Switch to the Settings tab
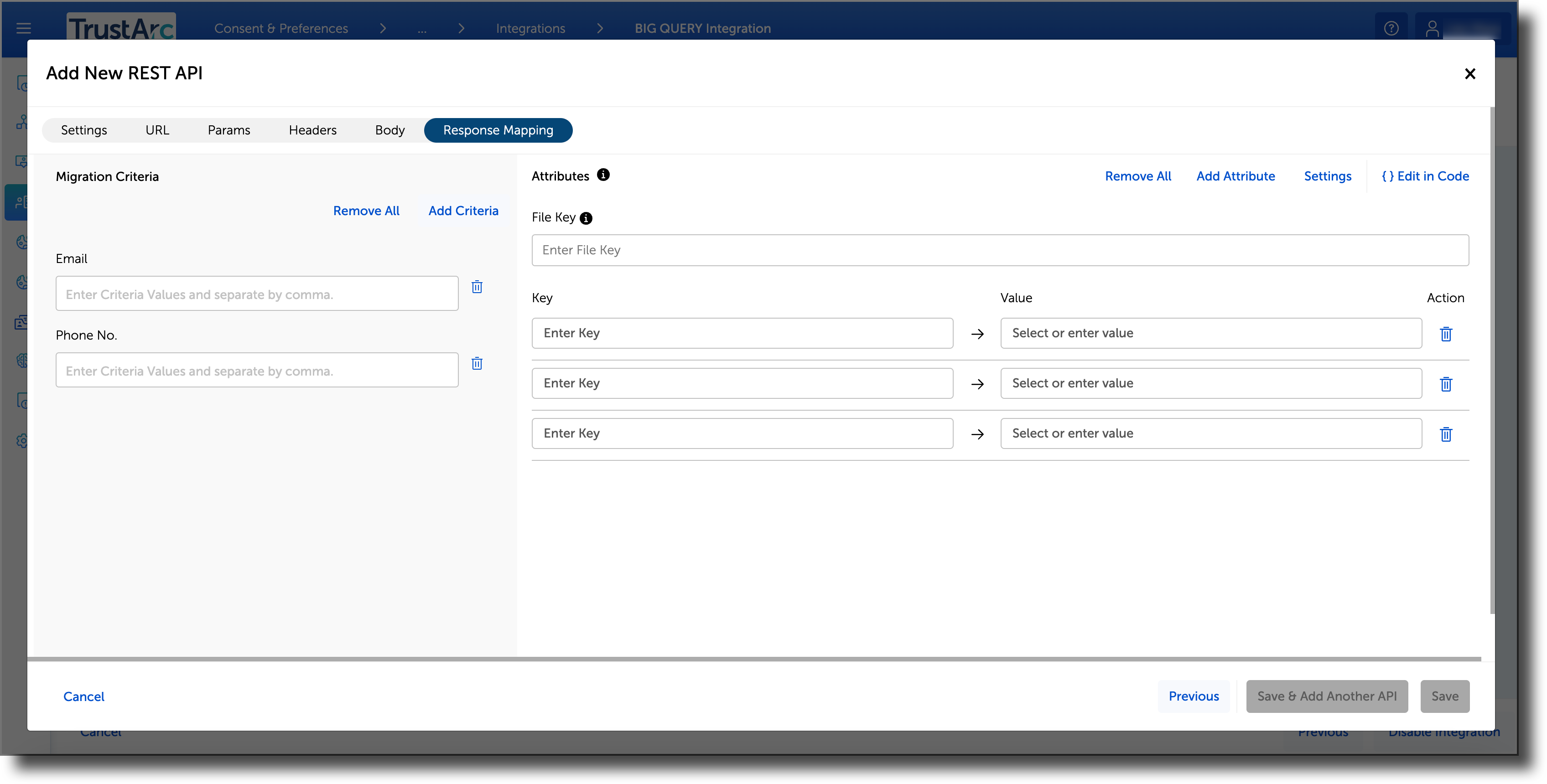The image size is (1547, 784). click(83, 130)
